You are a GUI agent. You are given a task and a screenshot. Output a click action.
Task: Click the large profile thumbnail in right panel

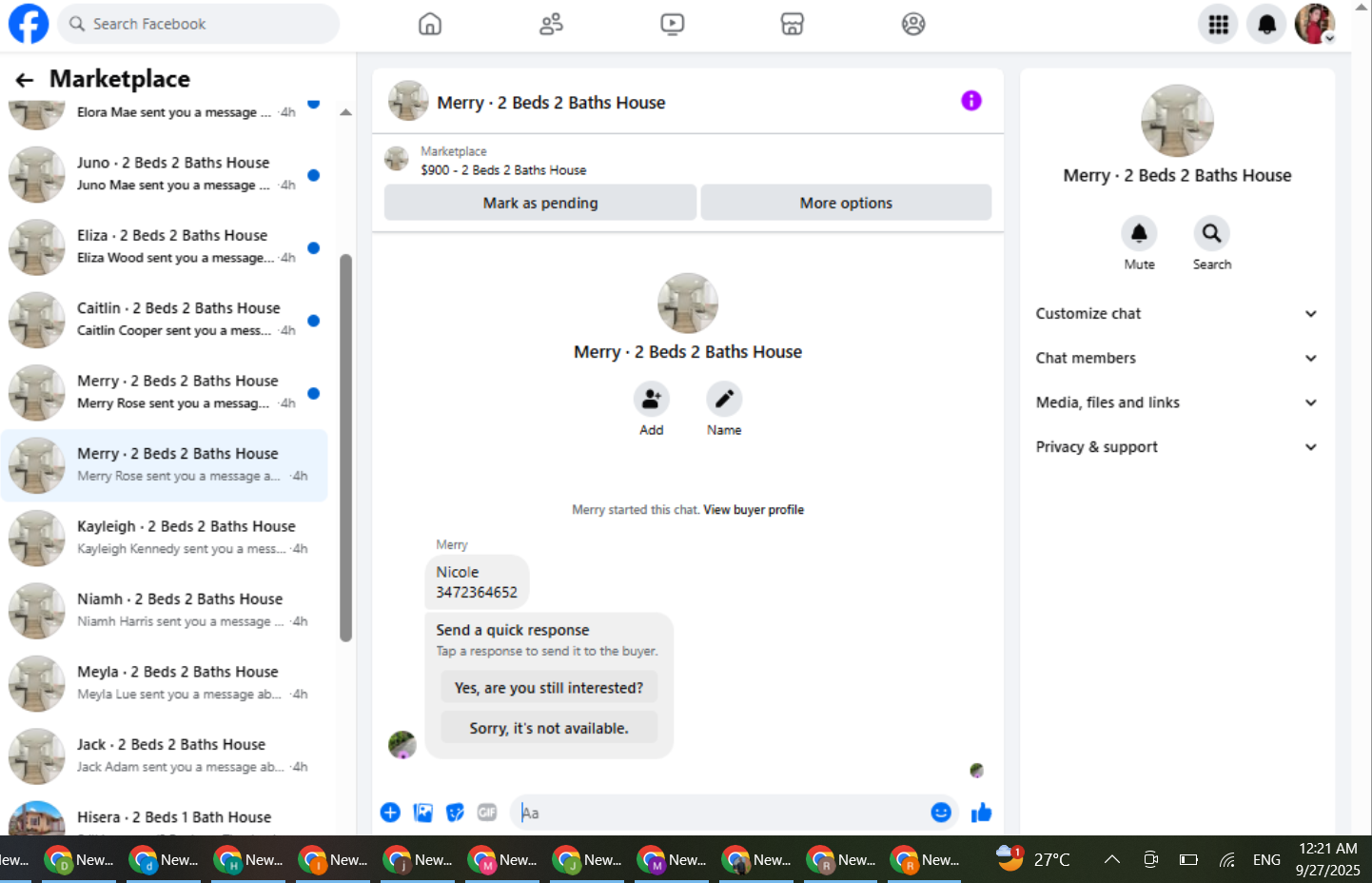[x=1177, y=121]
